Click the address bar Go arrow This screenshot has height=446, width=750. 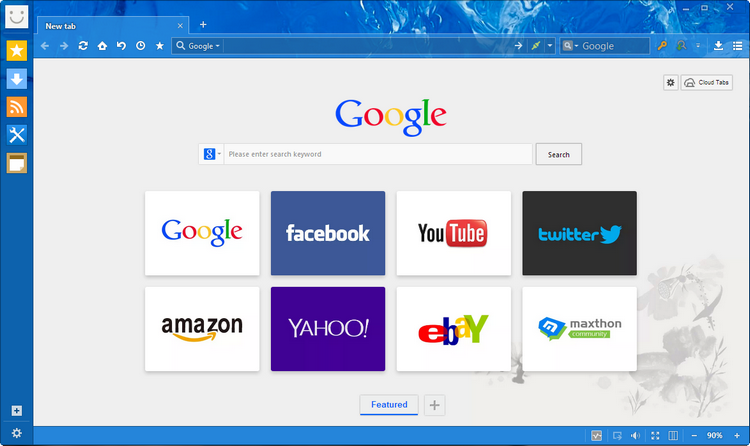(x=518, y=46)
